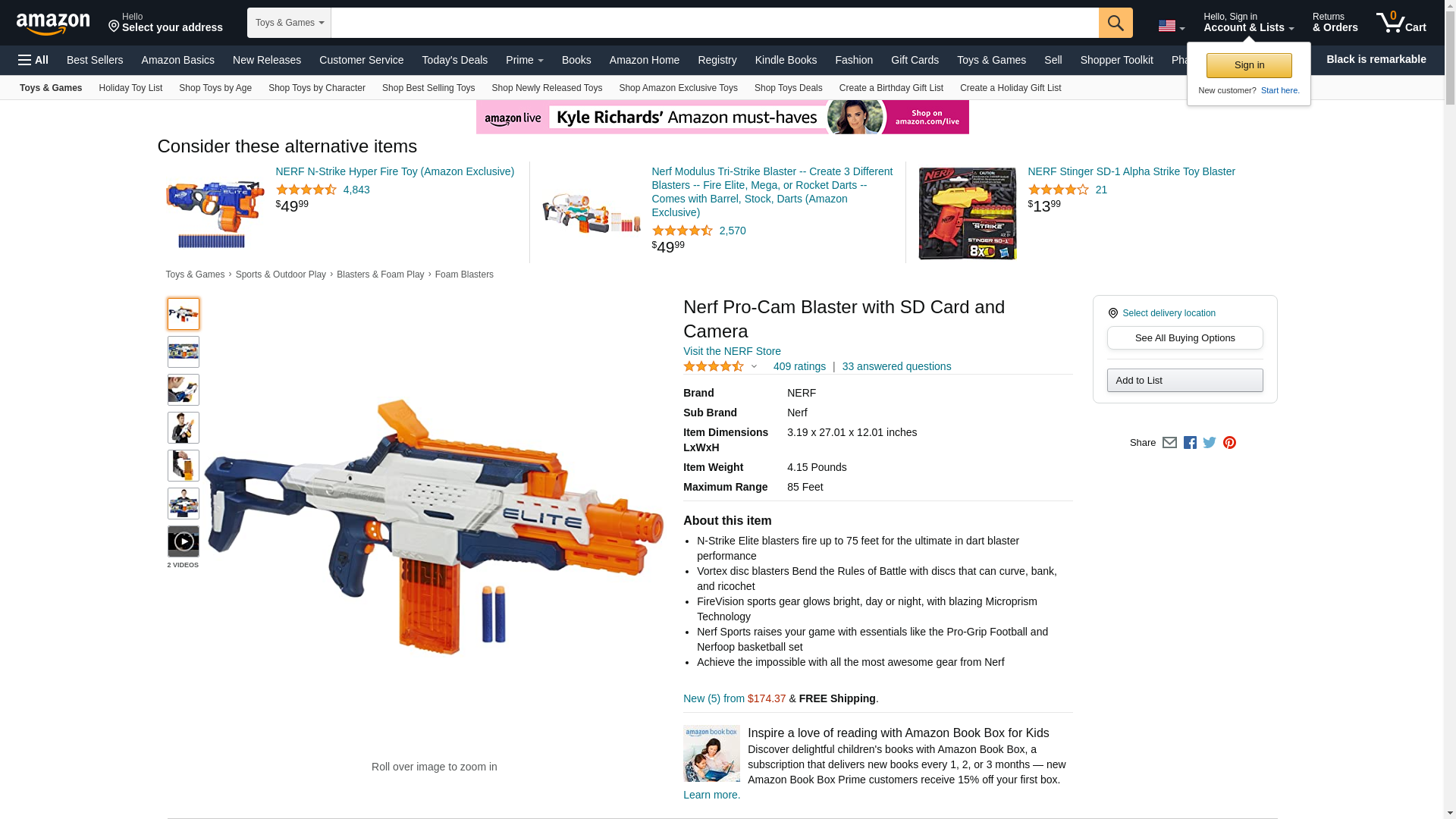Open the country flag language dropdown

pos(1171,26)
